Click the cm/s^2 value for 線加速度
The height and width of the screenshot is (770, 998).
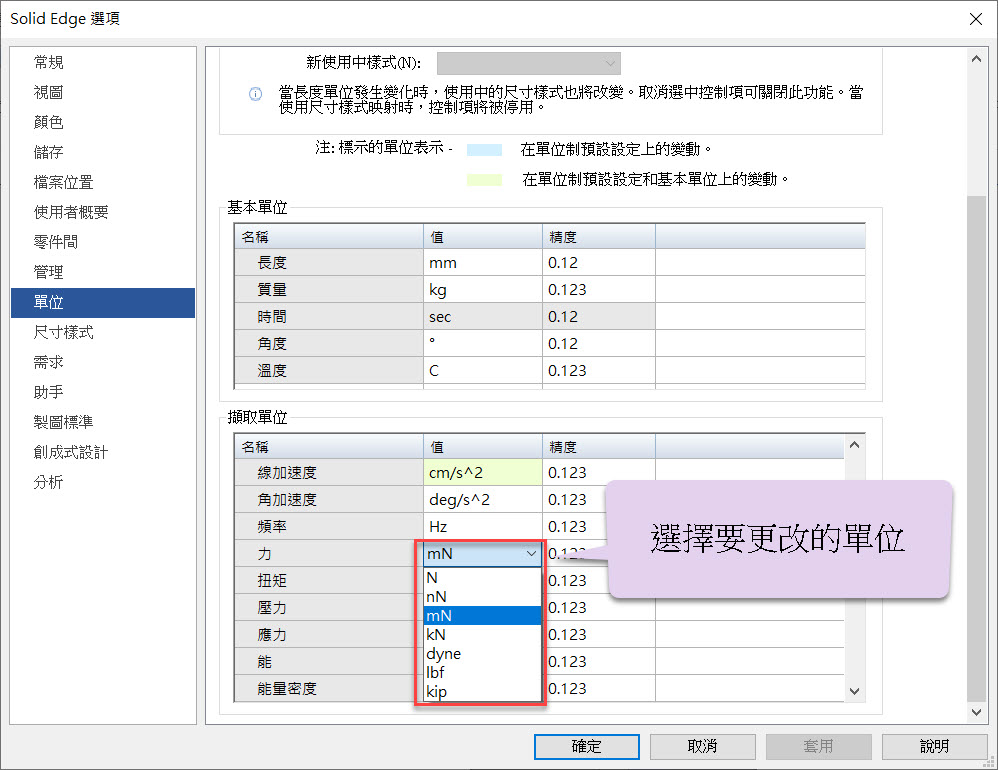(482, 473)
